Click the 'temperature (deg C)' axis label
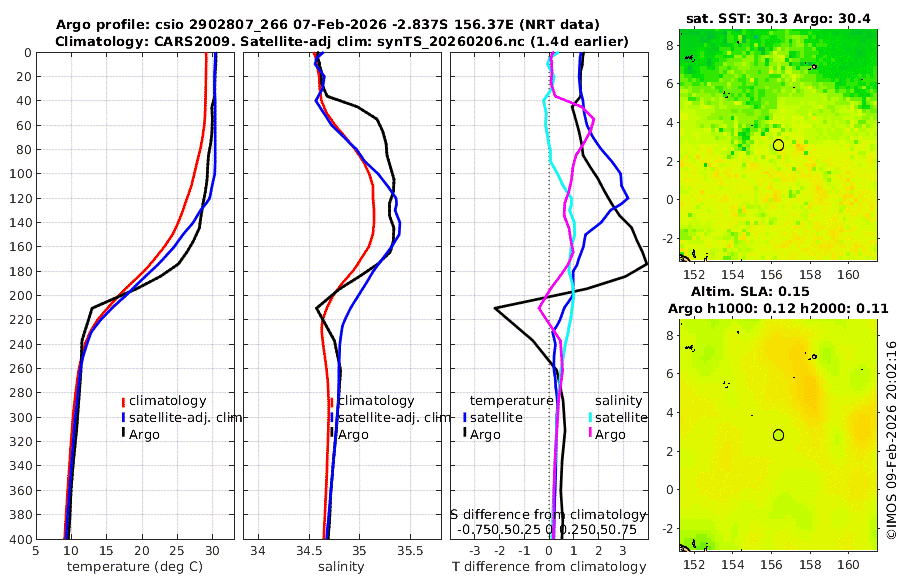 135,567
